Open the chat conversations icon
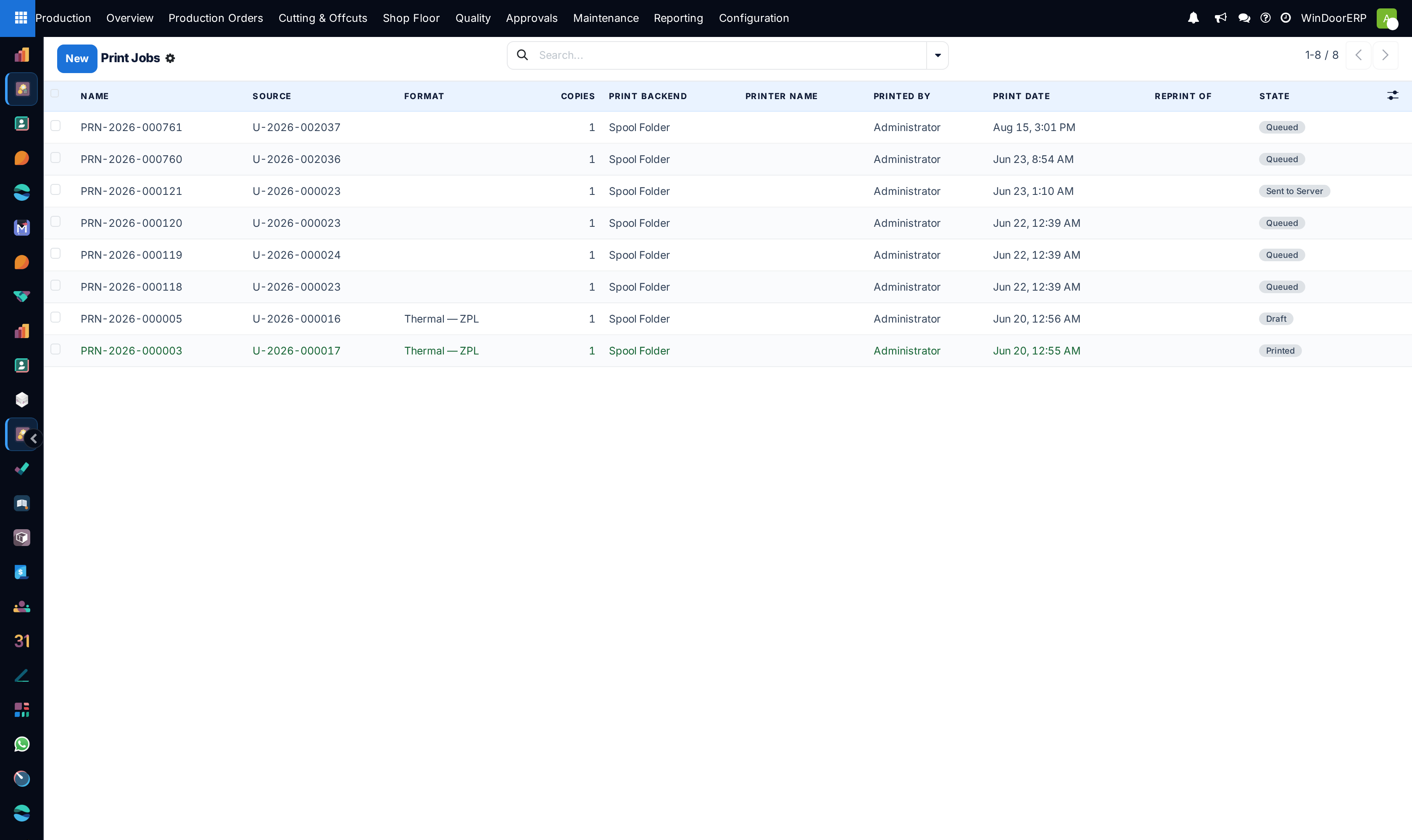 point(1244,18)
